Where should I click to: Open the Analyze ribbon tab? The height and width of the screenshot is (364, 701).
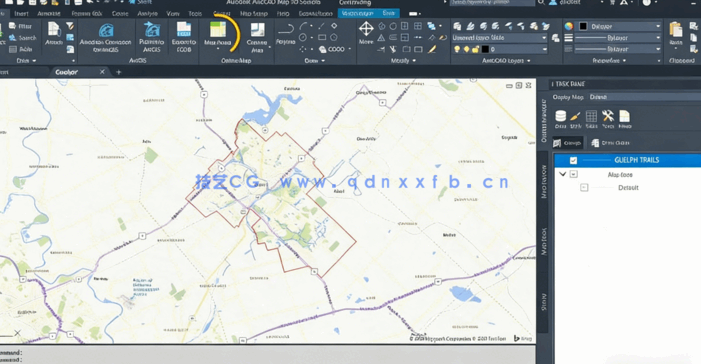coord(147,13)
